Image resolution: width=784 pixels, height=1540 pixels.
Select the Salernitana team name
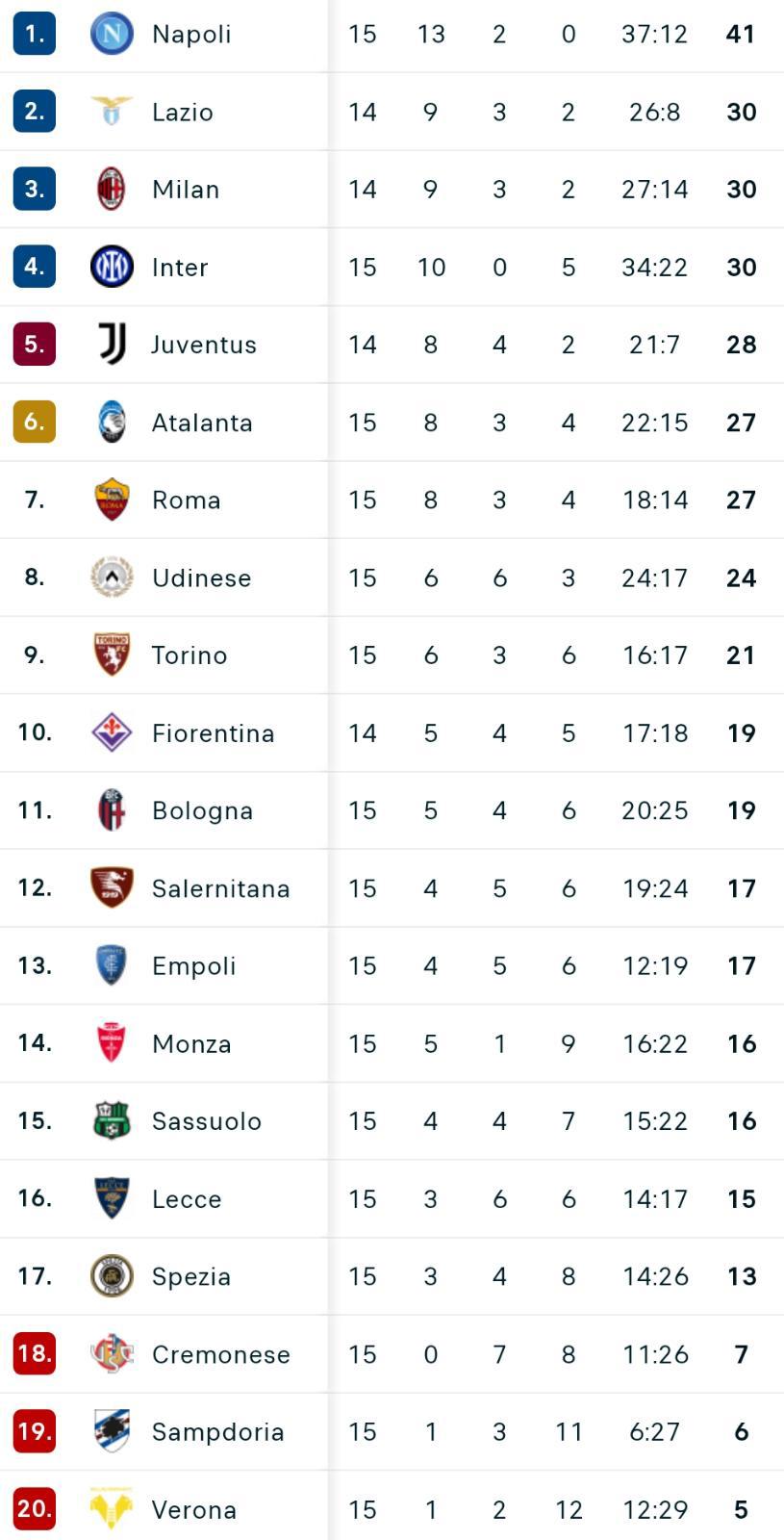click(x=221, y=888)
